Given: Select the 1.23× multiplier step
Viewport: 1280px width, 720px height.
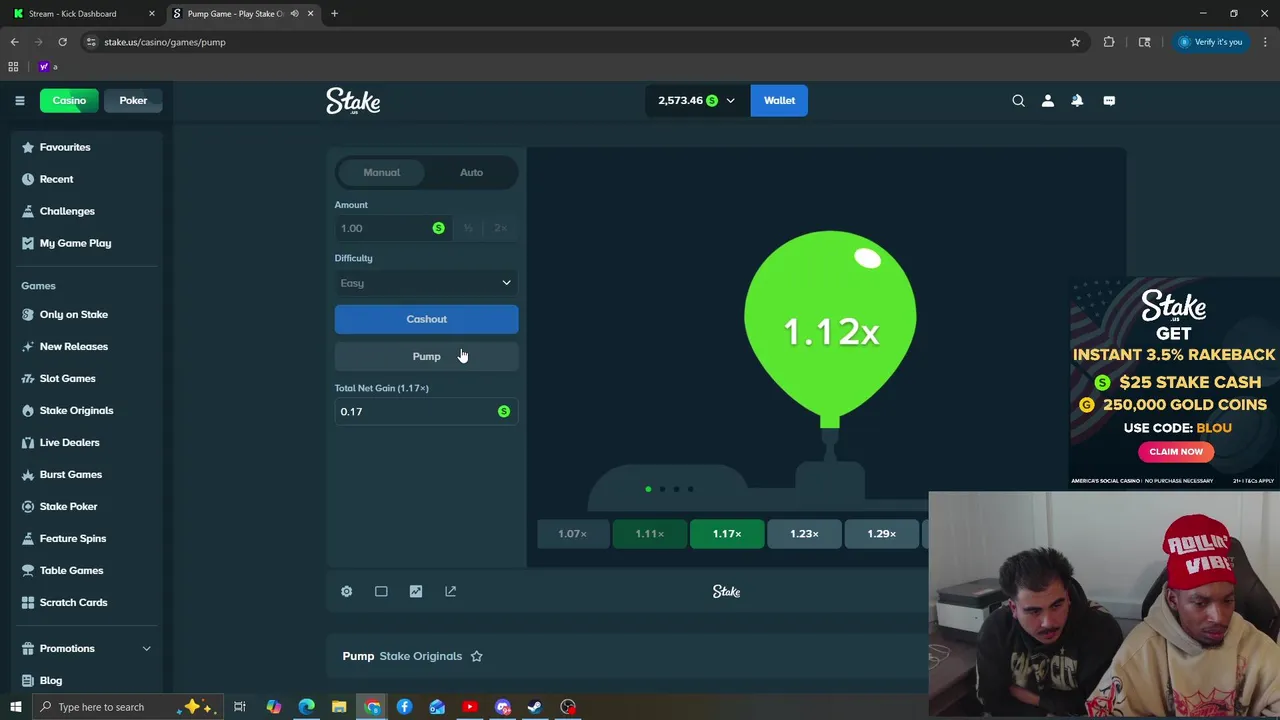Looking at the screenshot, I should click(x=804, y=534).
